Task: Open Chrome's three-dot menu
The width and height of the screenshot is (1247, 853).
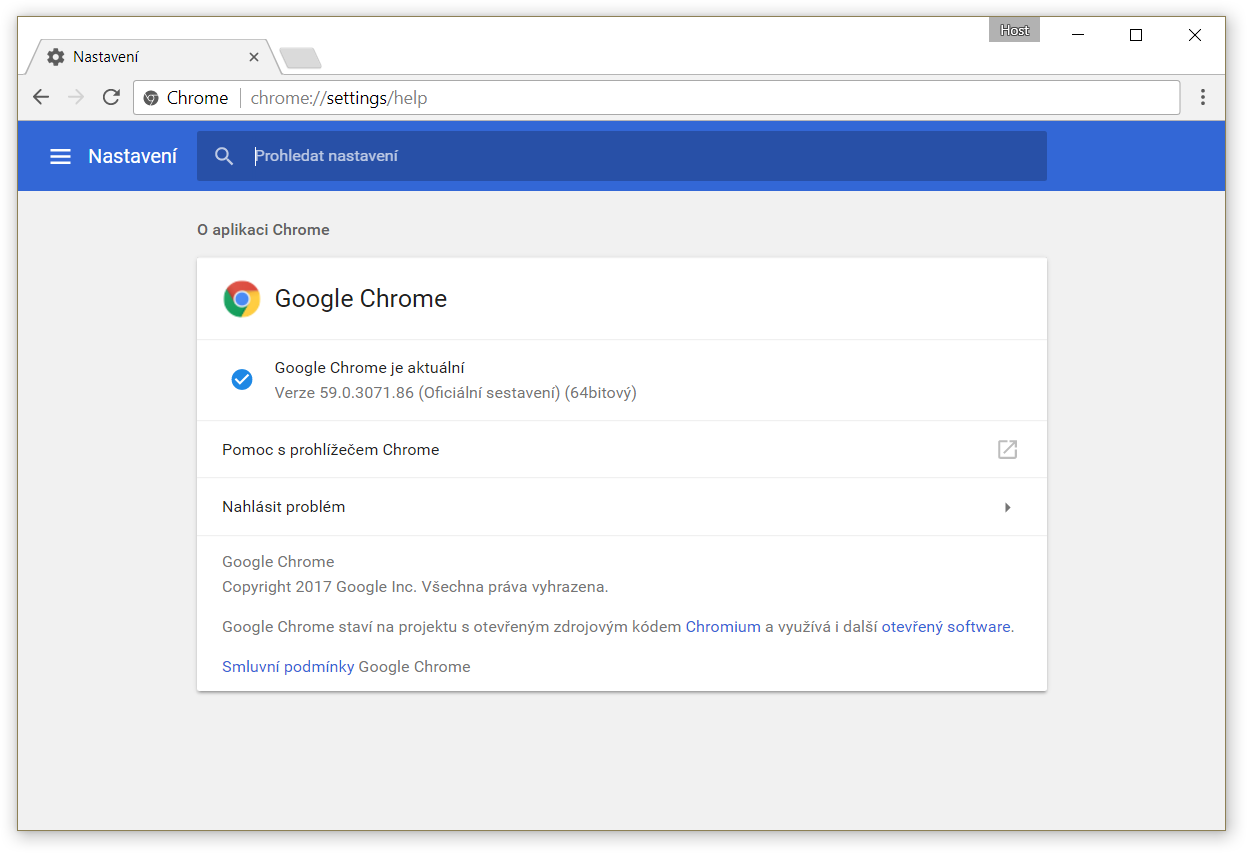Action: tap(1203, 97)
